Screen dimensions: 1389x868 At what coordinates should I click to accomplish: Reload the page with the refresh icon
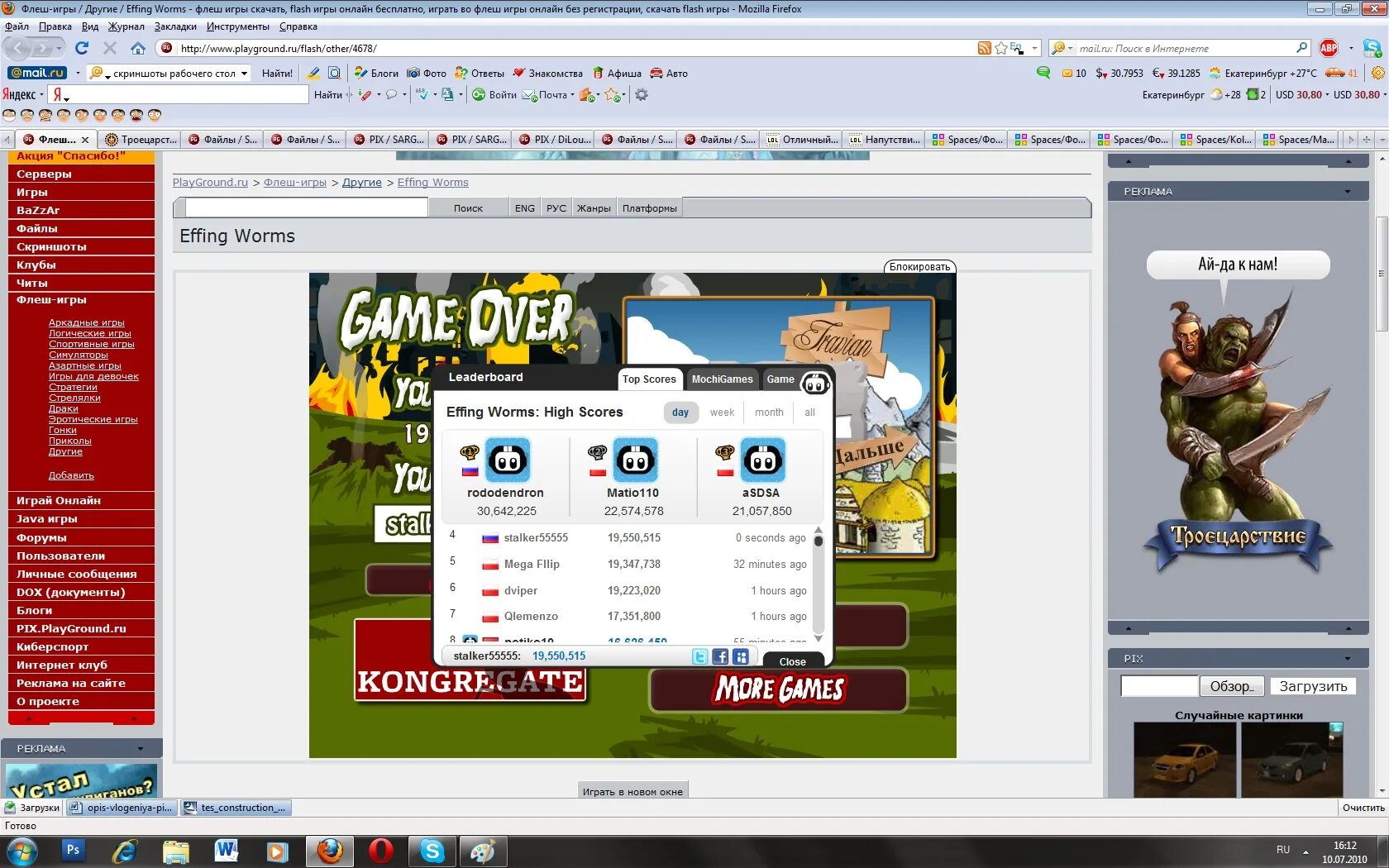click(82, 48)
